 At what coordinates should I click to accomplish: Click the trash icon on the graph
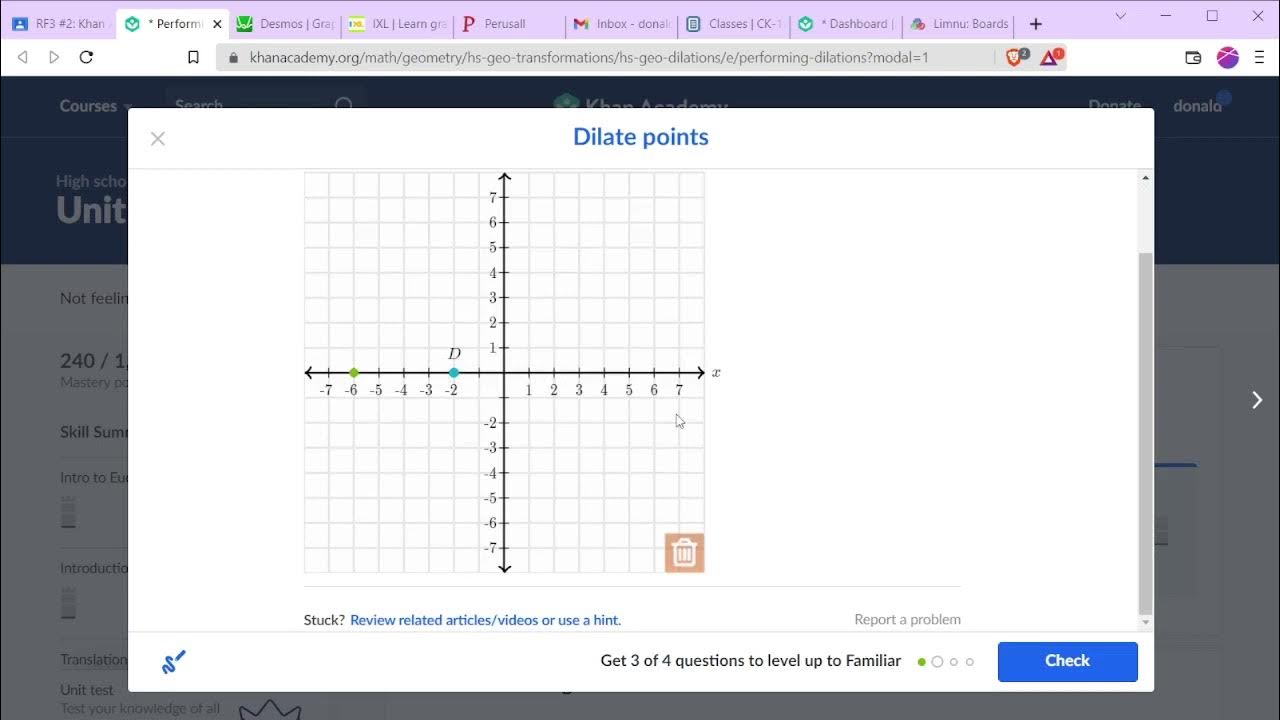tap(684, 552)
